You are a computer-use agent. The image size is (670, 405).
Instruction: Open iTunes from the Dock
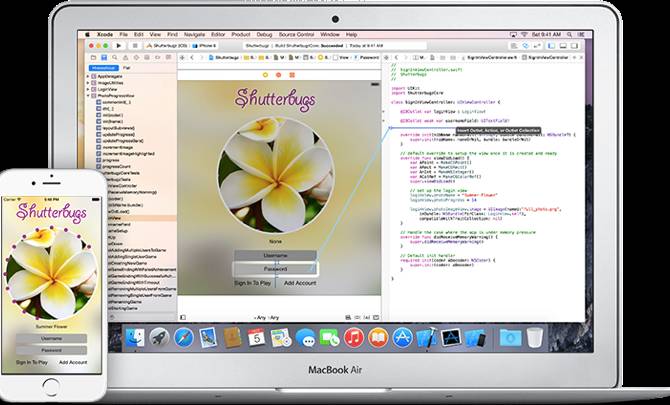(354, 338)
